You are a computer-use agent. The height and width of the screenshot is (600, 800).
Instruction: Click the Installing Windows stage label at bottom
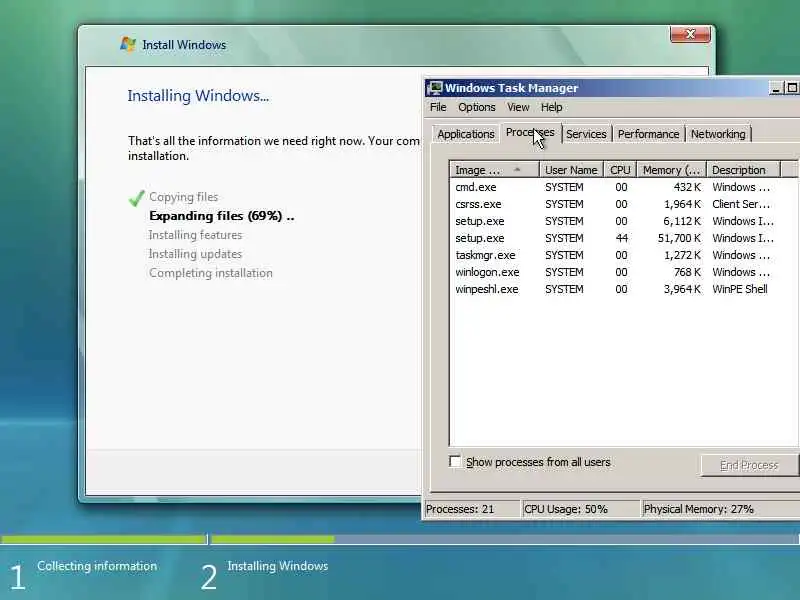coord(278,566)
